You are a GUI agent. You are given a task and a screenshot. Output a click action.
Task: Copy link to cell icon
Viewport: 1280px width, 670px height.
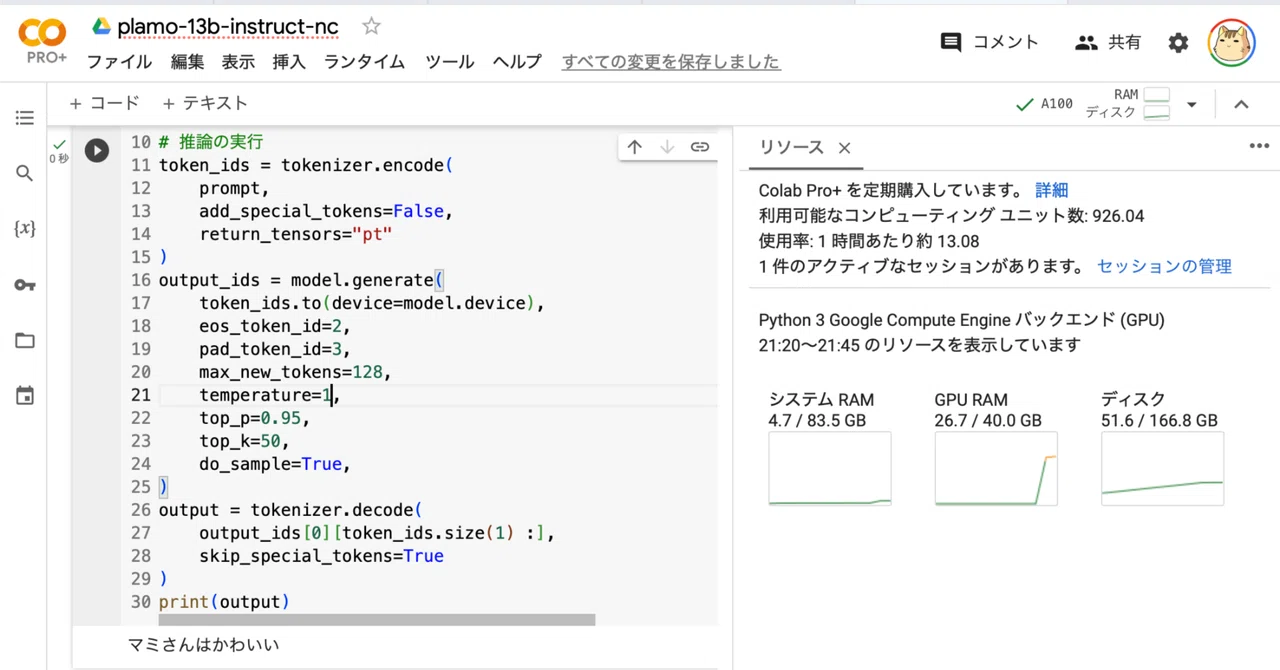click(700, 147)
